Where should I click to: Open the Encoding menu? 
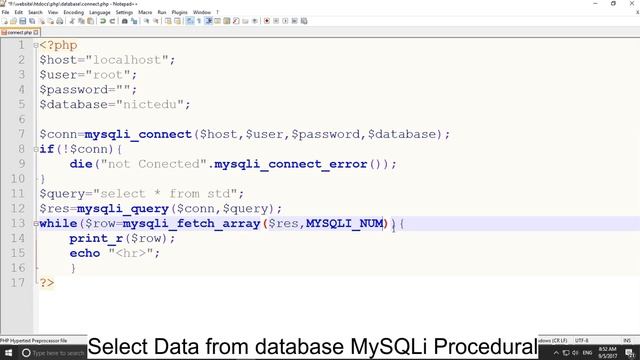pos(73,12)
